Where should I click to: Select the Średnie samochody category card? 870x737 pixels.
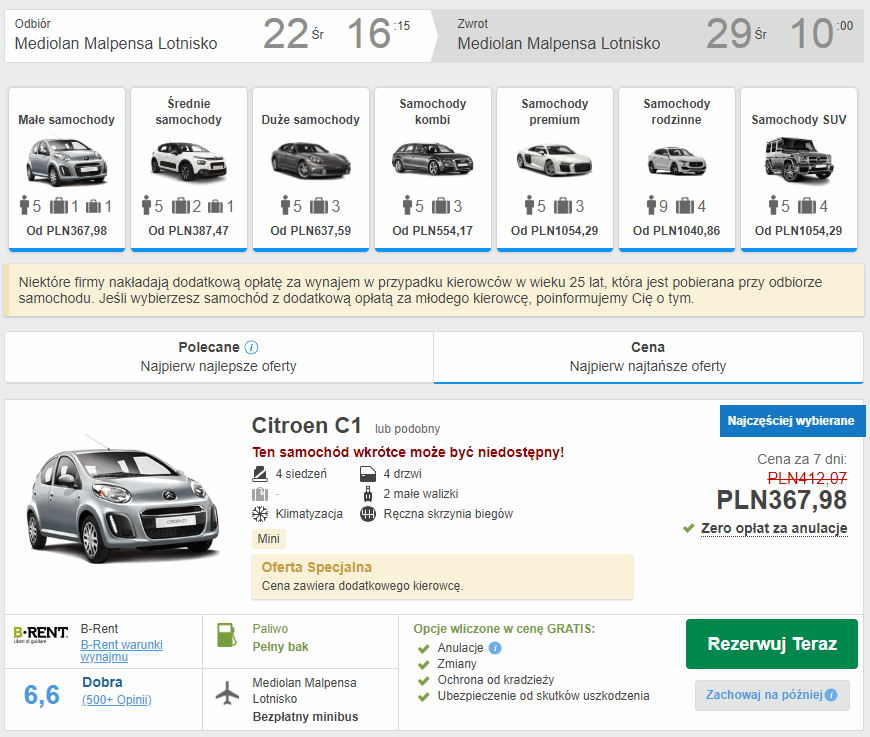coord(189,169)
